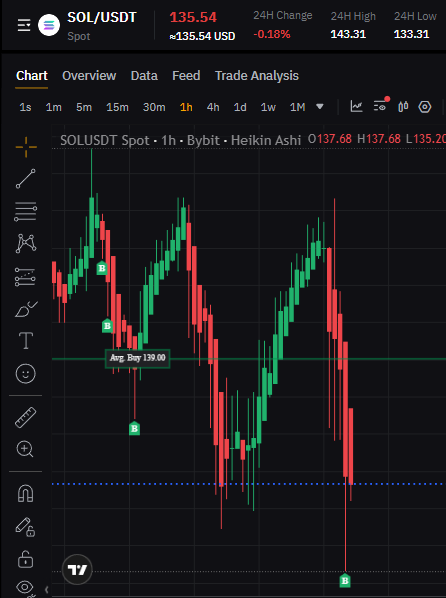The image size is (446, 598).
Task: Select the 30m timeframe
Action: coord(154,107)
